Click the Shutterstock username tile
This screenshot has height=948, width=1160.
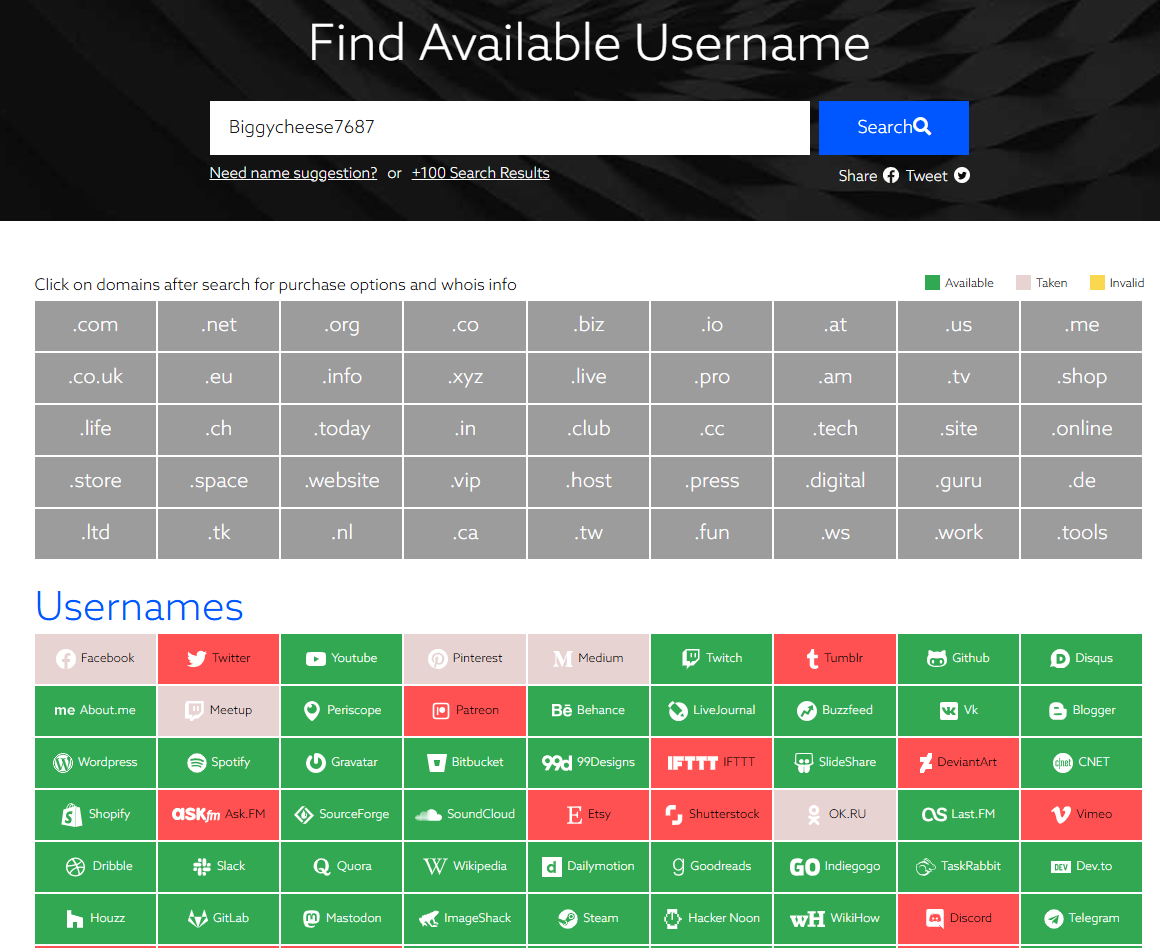click(x=712, y=815)
